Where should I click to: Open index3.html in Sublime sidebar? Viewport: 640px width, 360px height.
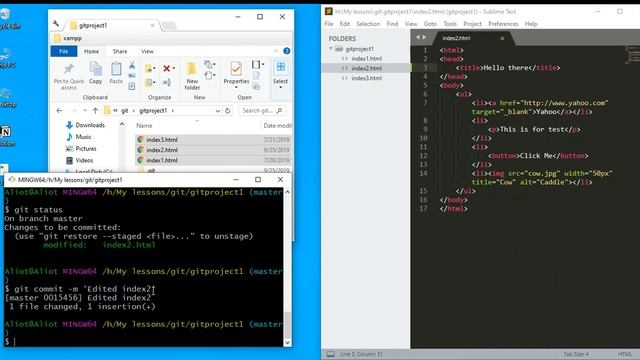tap(366, 78)
